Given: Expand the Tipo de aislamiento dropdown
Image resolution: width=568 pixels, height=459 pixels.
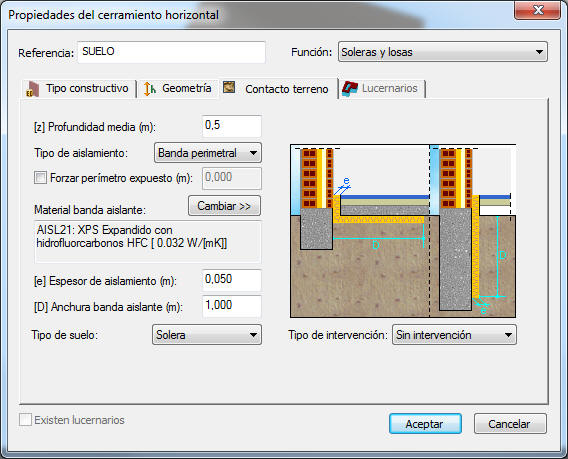Looking at the screenshot, I should pos(208,153).
